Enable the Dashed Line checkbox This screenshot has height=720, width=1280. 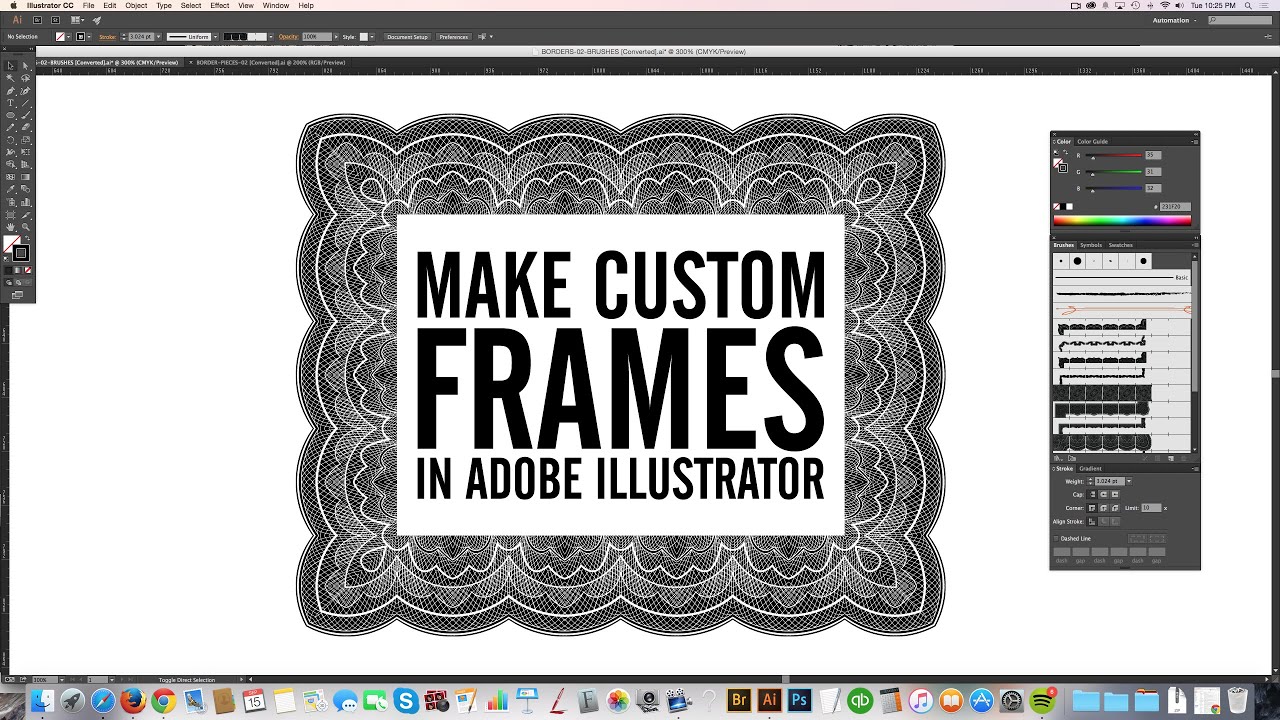click(x=1056, y=538)
